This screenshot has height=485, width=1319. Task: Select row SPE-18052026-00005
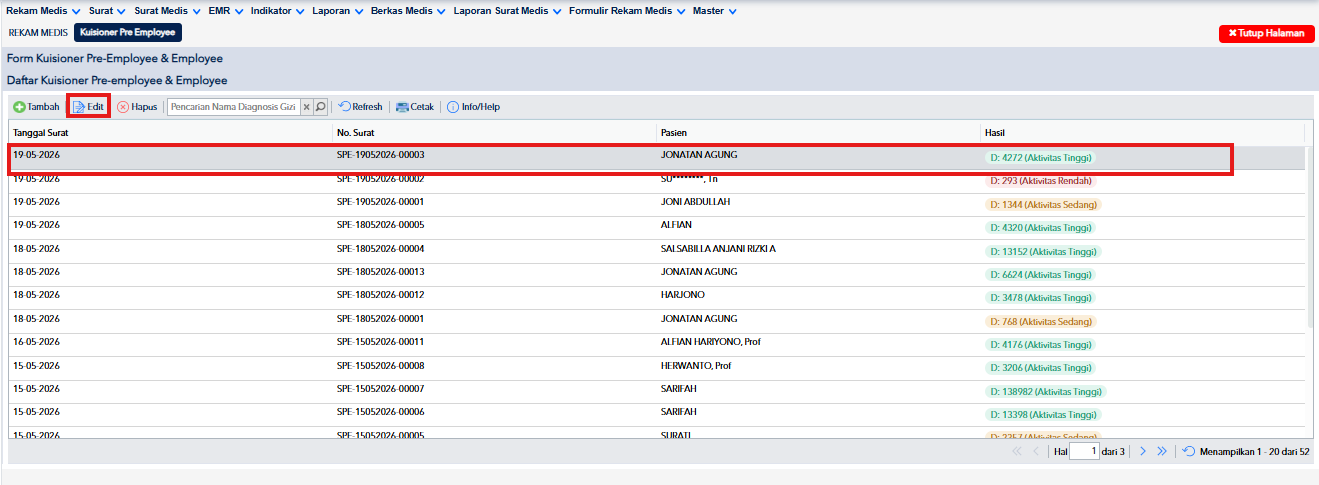[657, 226]
